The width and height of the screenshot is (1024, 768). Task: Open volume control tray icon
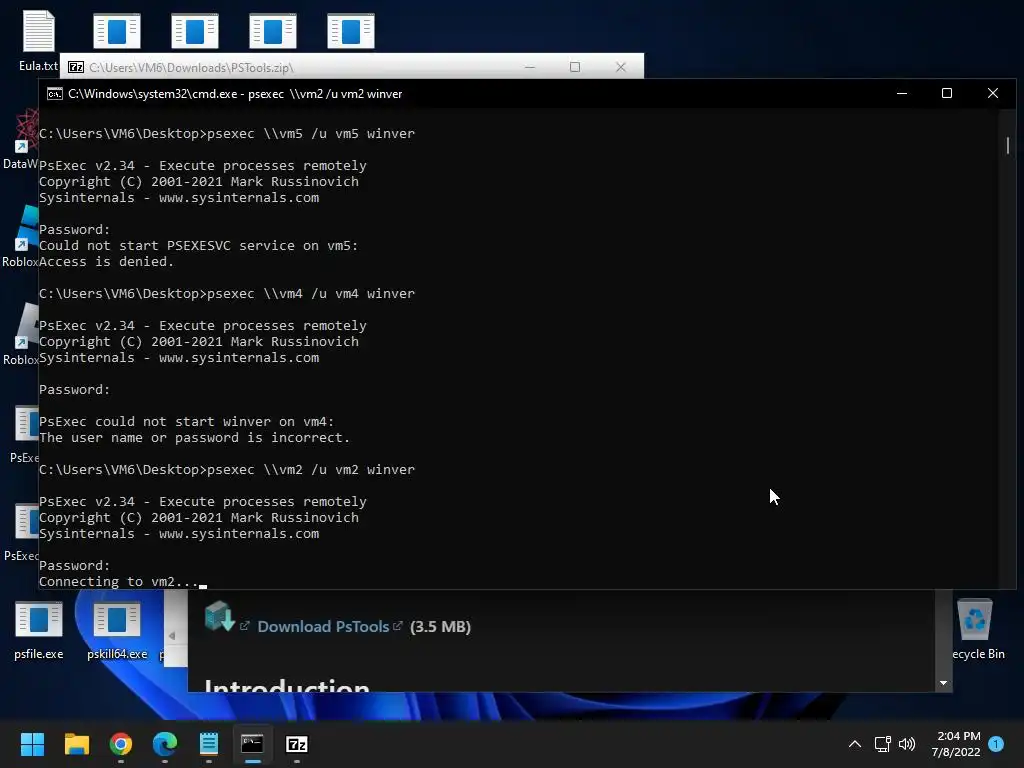click(907, 744)
